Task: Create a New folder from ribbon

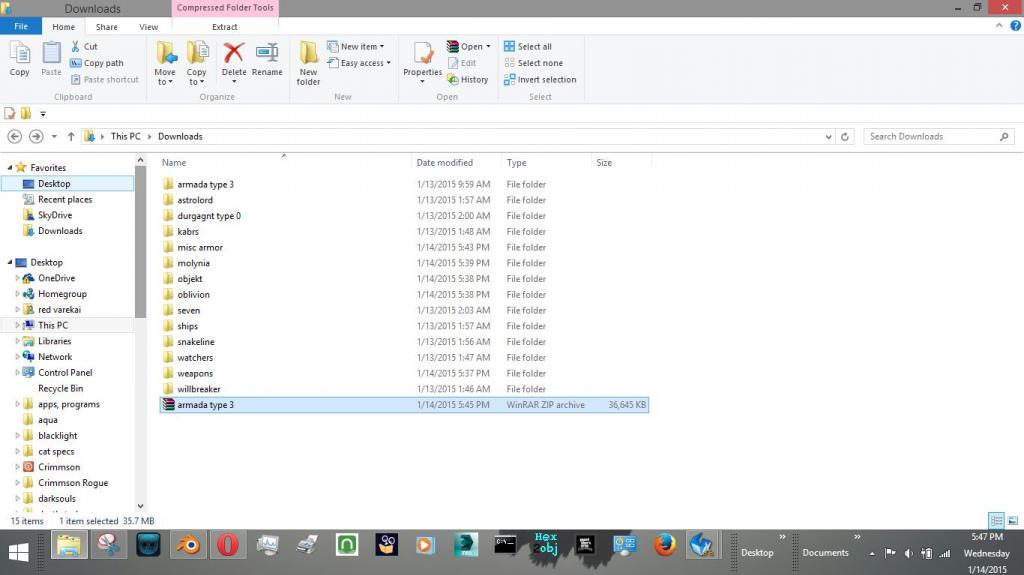Action: tap(308, 63)
